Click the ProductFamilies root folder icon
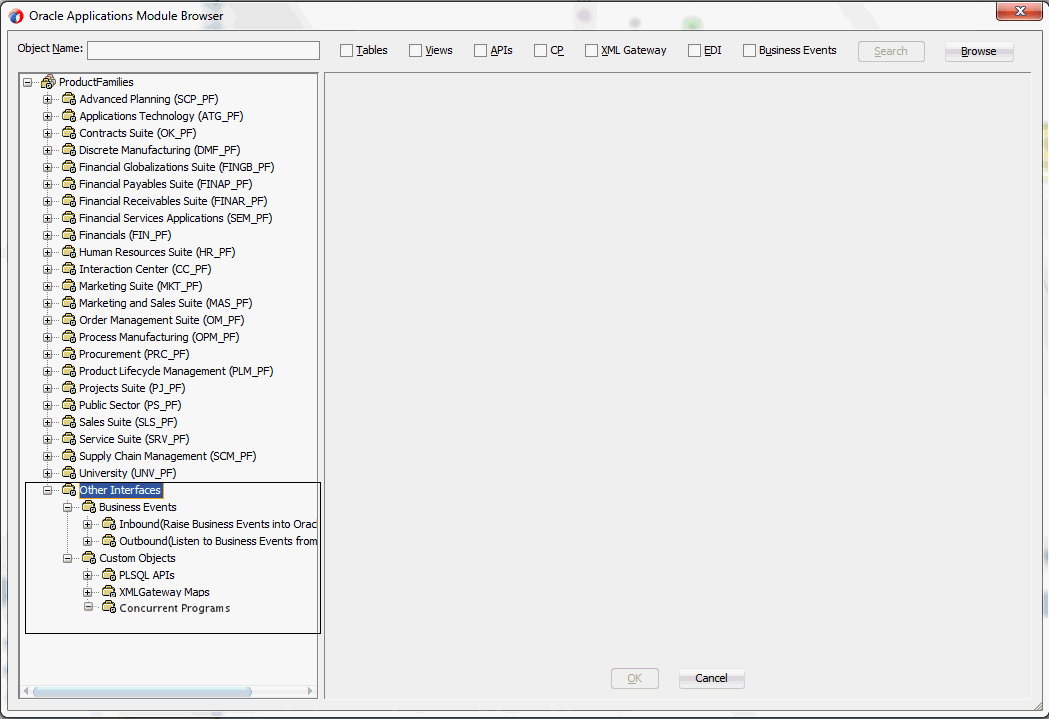This screenshot has width=1049, height=719. (48, 82)
